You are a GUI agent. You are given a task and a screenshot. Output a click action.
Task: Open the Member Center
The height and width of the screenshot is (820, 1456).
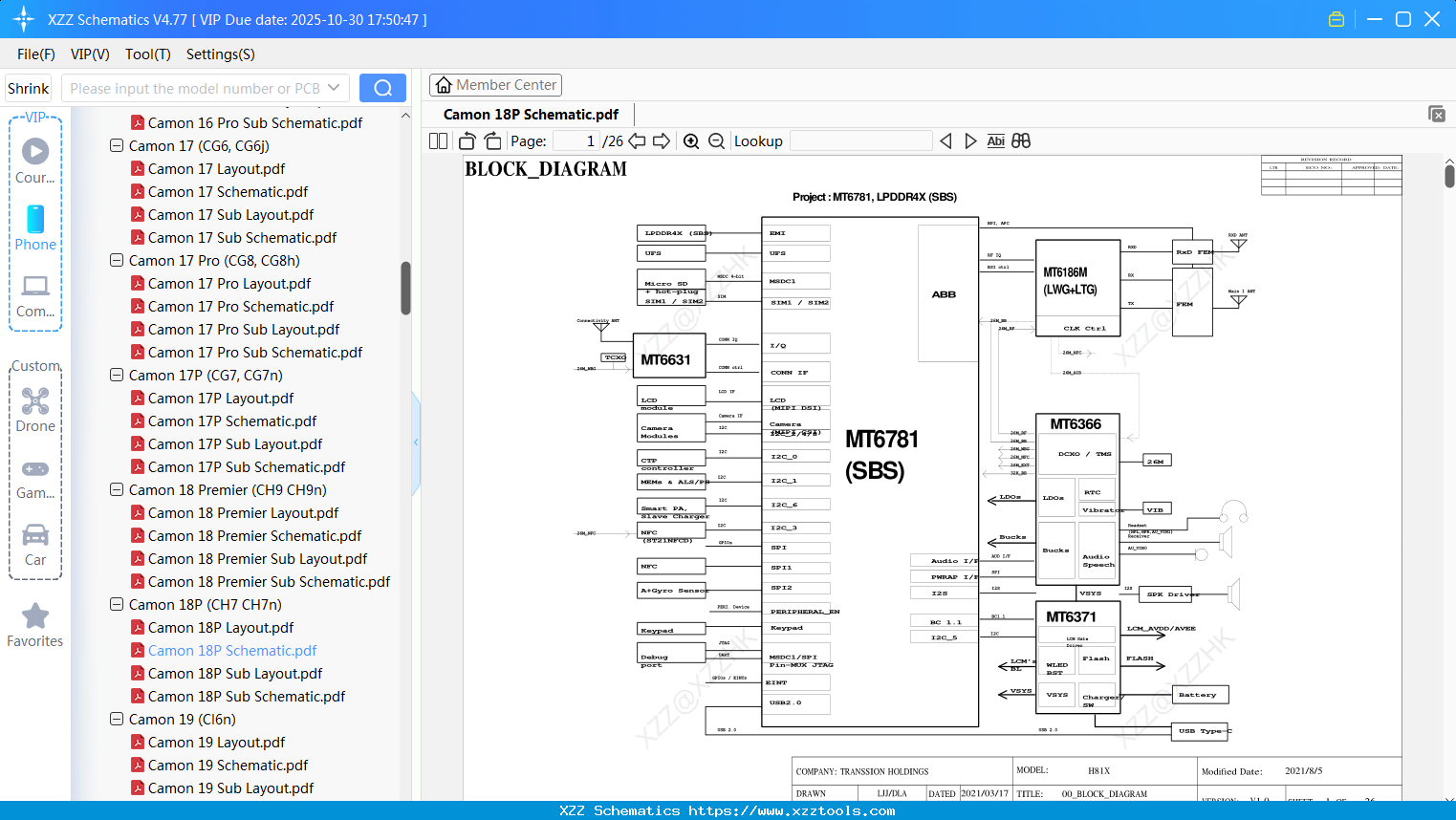point(495,84)
